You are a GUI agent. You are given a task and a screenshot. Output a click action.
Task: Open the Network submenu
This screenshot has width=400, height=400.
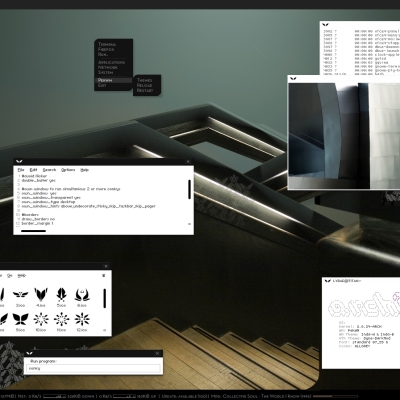click(x=108, y=67)
